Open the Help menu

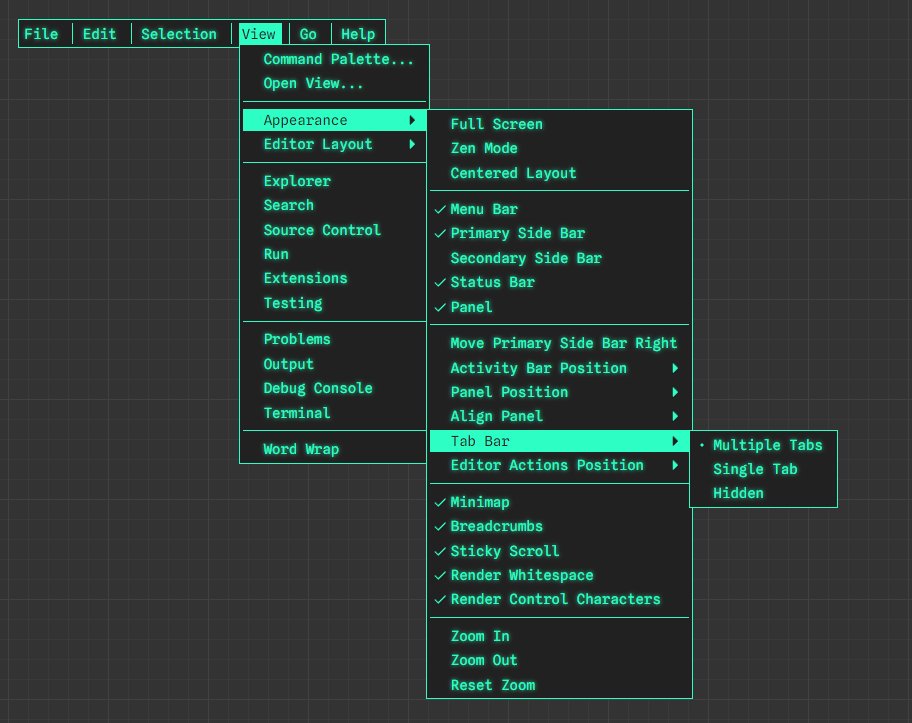click(358, 34)
